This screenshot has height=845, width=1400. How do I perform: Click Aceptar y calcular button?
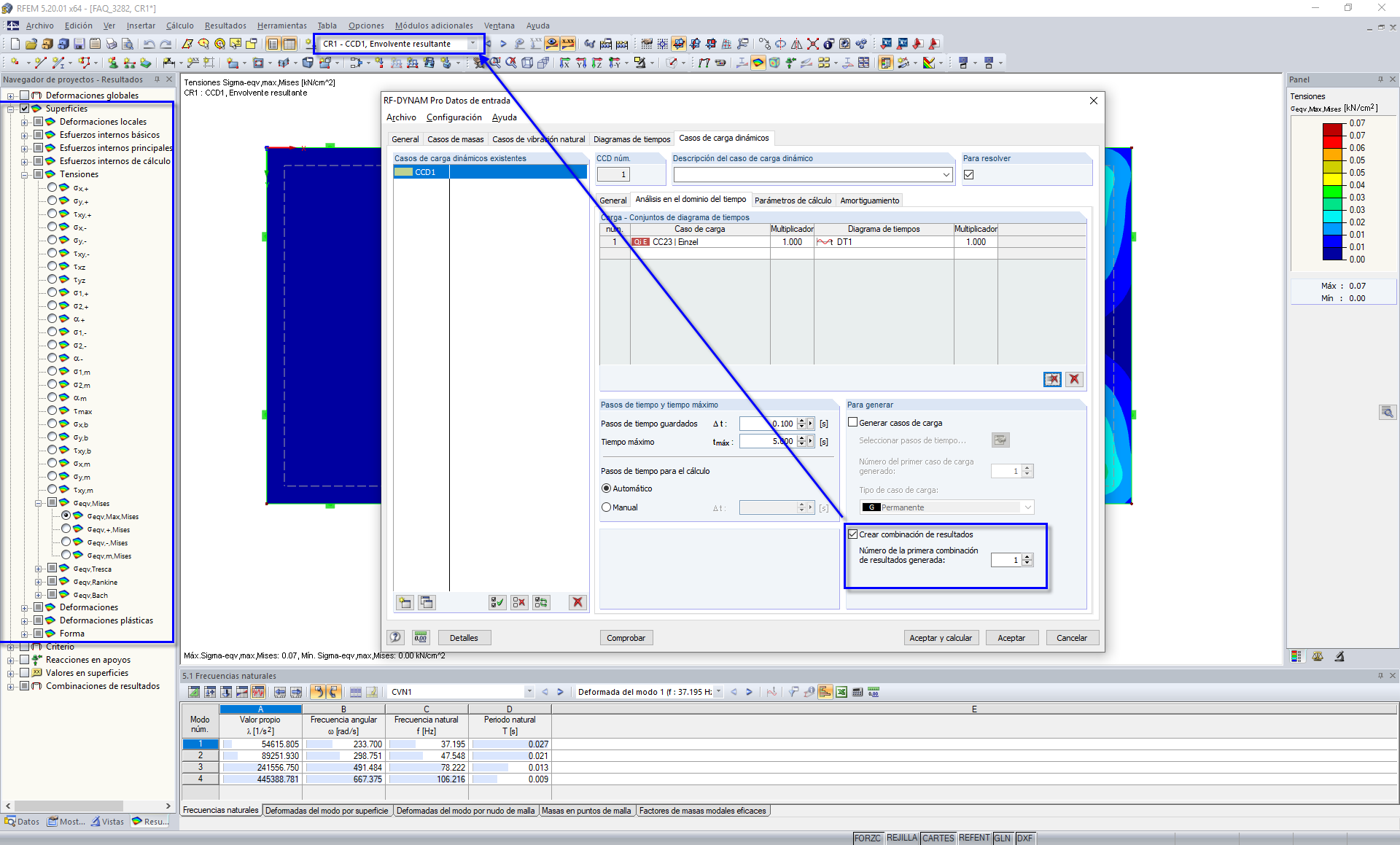coord(940,637)
